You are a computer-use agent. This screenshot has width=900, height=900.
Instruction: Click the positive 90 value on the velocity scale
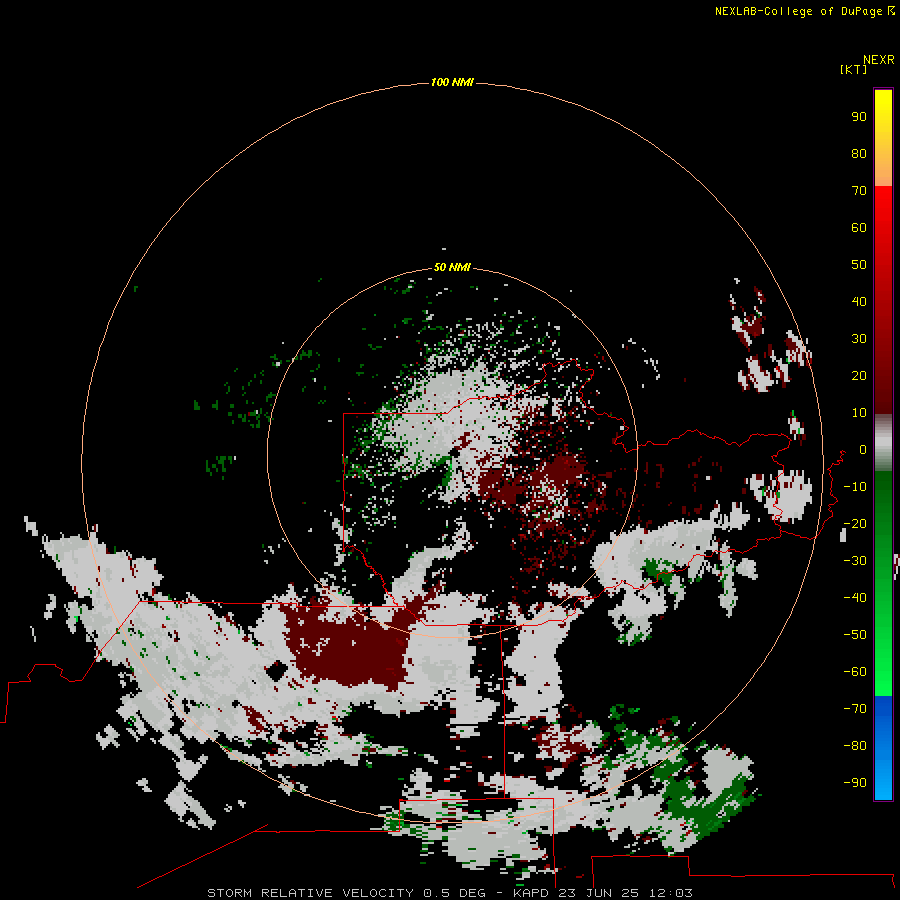(859, 117)
